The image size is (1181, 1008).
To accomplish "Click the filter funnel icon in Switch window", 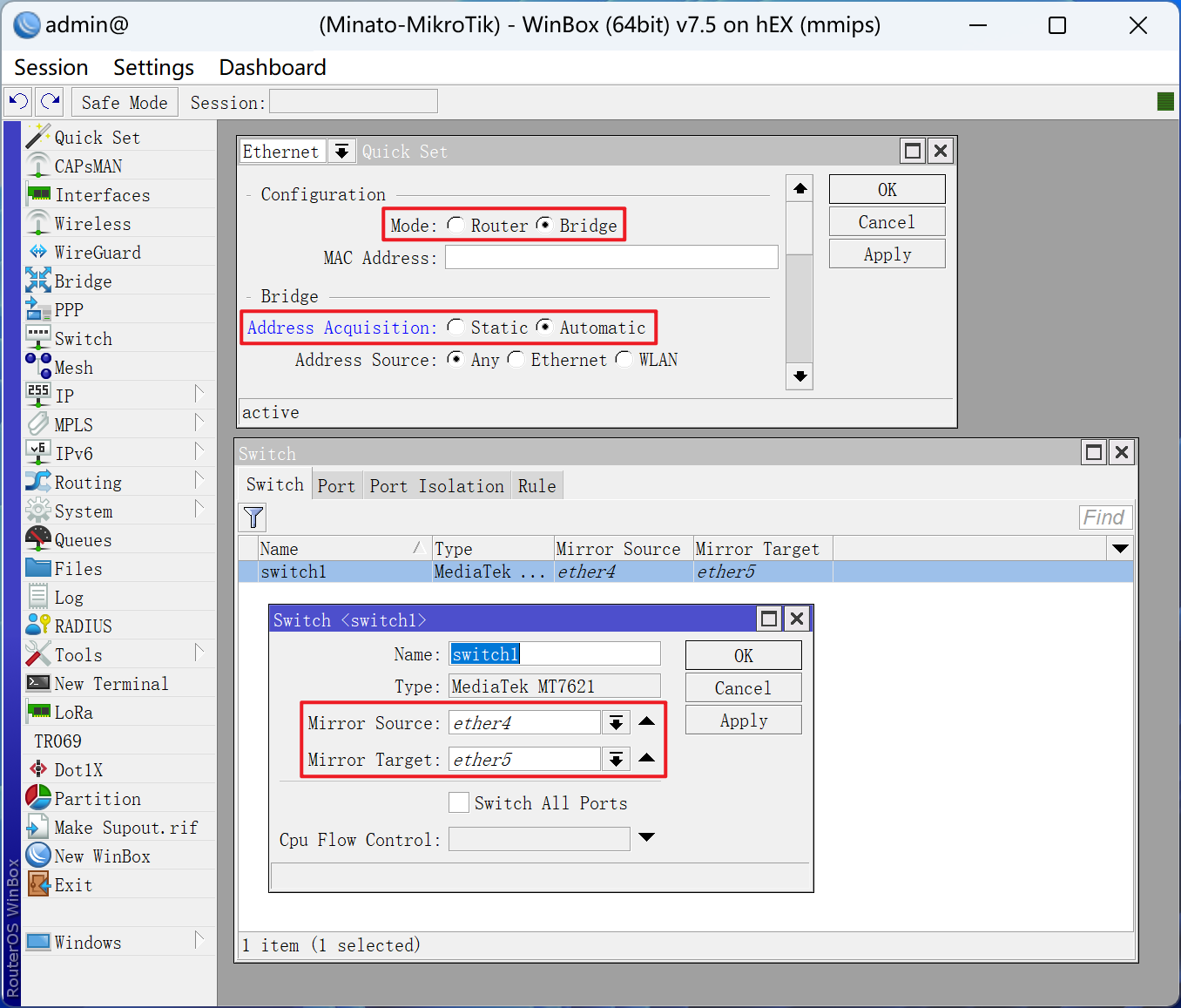I will pos(253,518).
